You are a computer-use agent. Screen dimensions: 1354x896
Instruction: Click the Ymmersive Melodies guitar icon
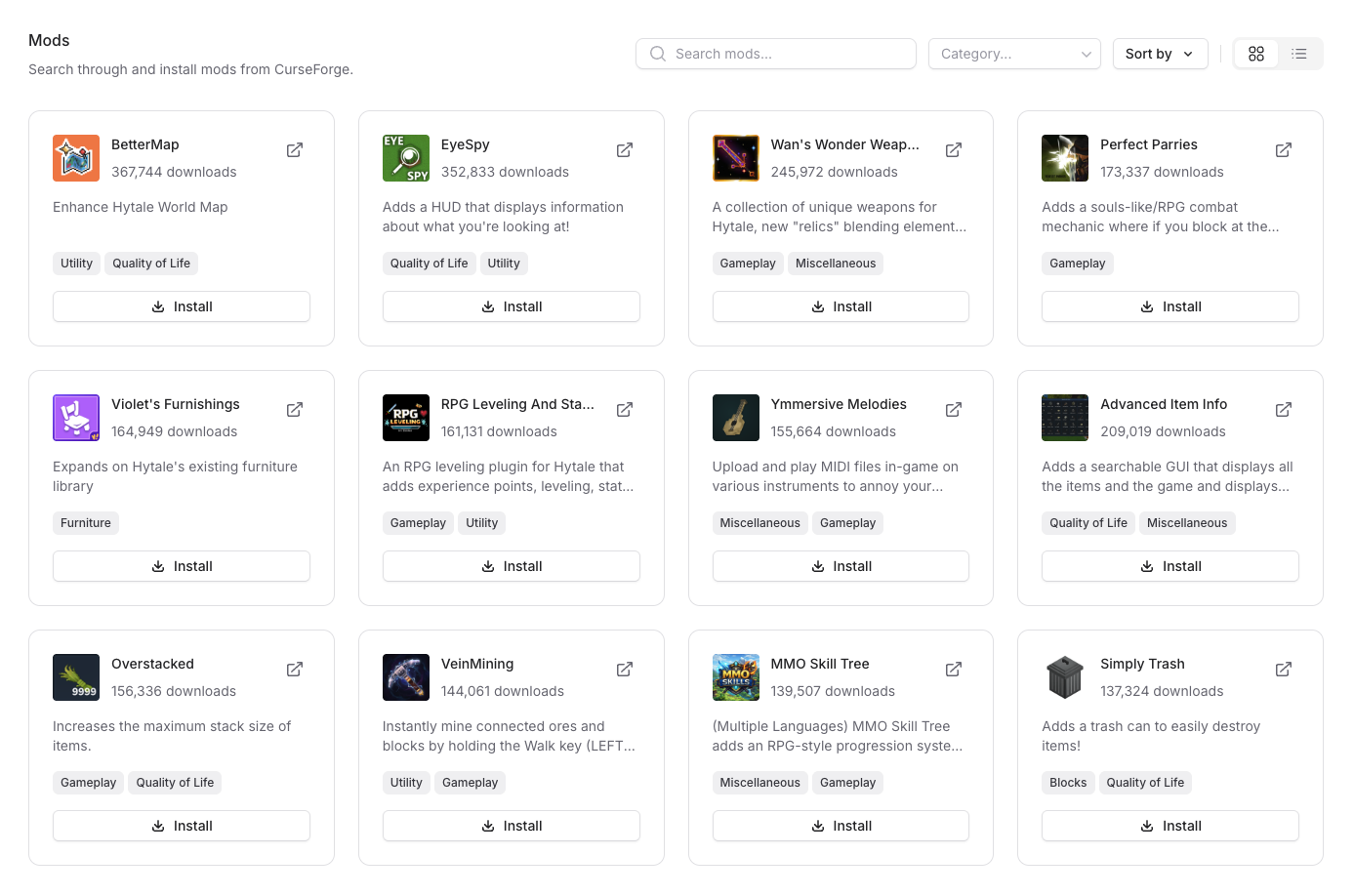pyautogui.click(x=735, y=417)
